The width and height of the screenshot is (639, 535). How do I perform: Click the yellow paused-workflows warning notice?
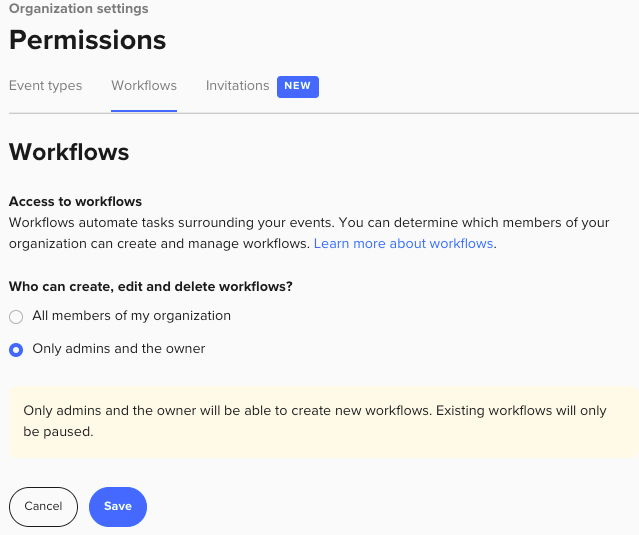point(320,422)
